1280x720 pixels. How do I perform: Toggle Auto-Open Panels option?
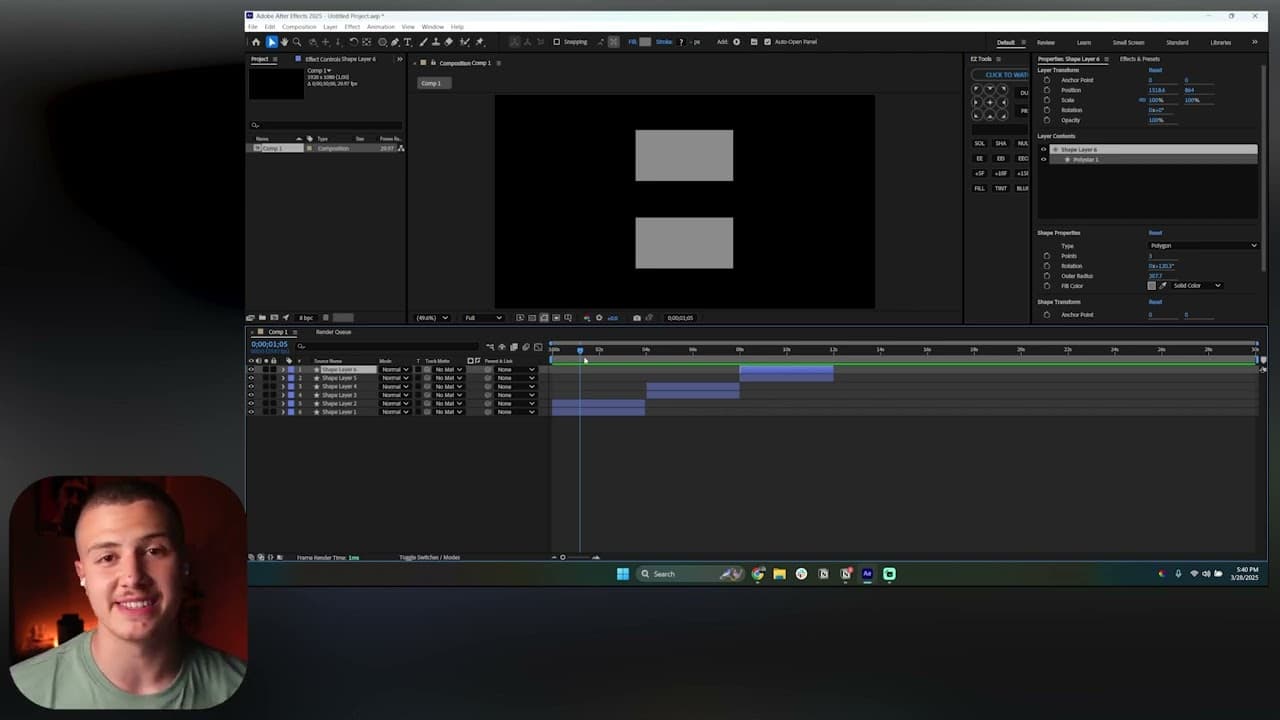[769, 42]
